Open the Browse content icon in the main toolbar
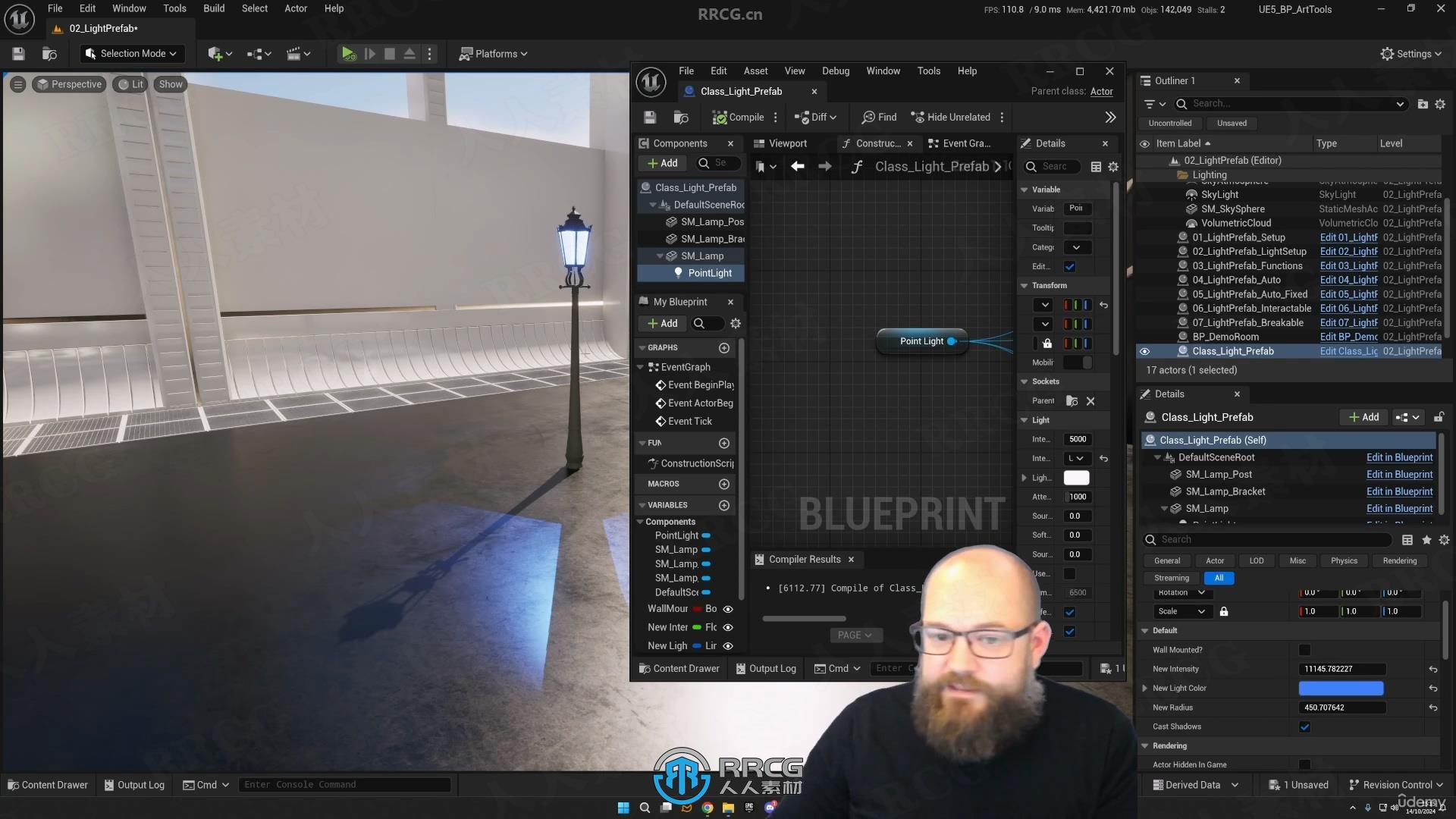The width and height of the screenshot is (1456, 819). pos(49,54)
